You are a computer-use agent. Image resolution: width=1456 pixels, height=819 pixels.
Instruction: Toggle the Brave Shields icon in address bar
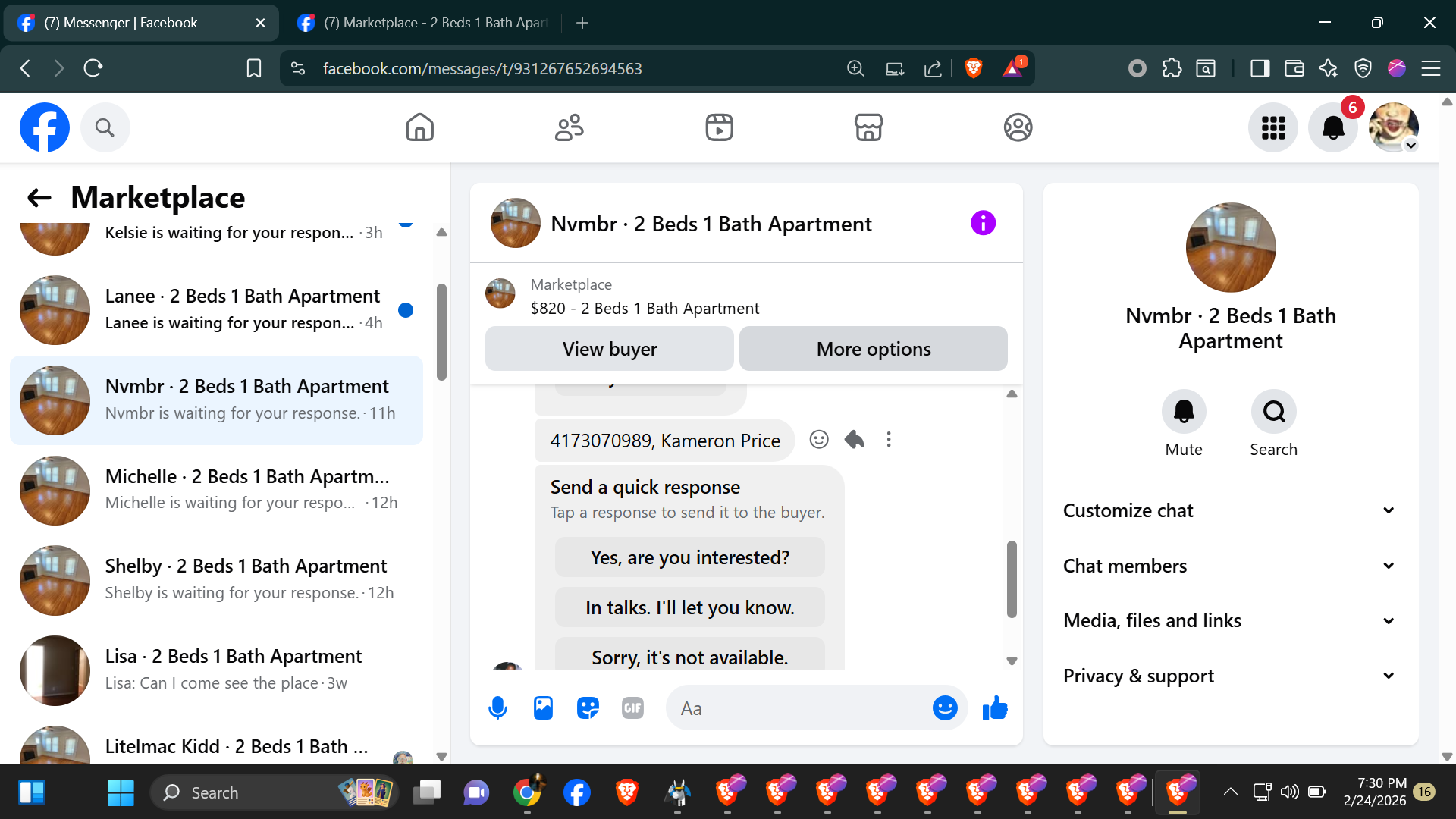tap(974, 68)
